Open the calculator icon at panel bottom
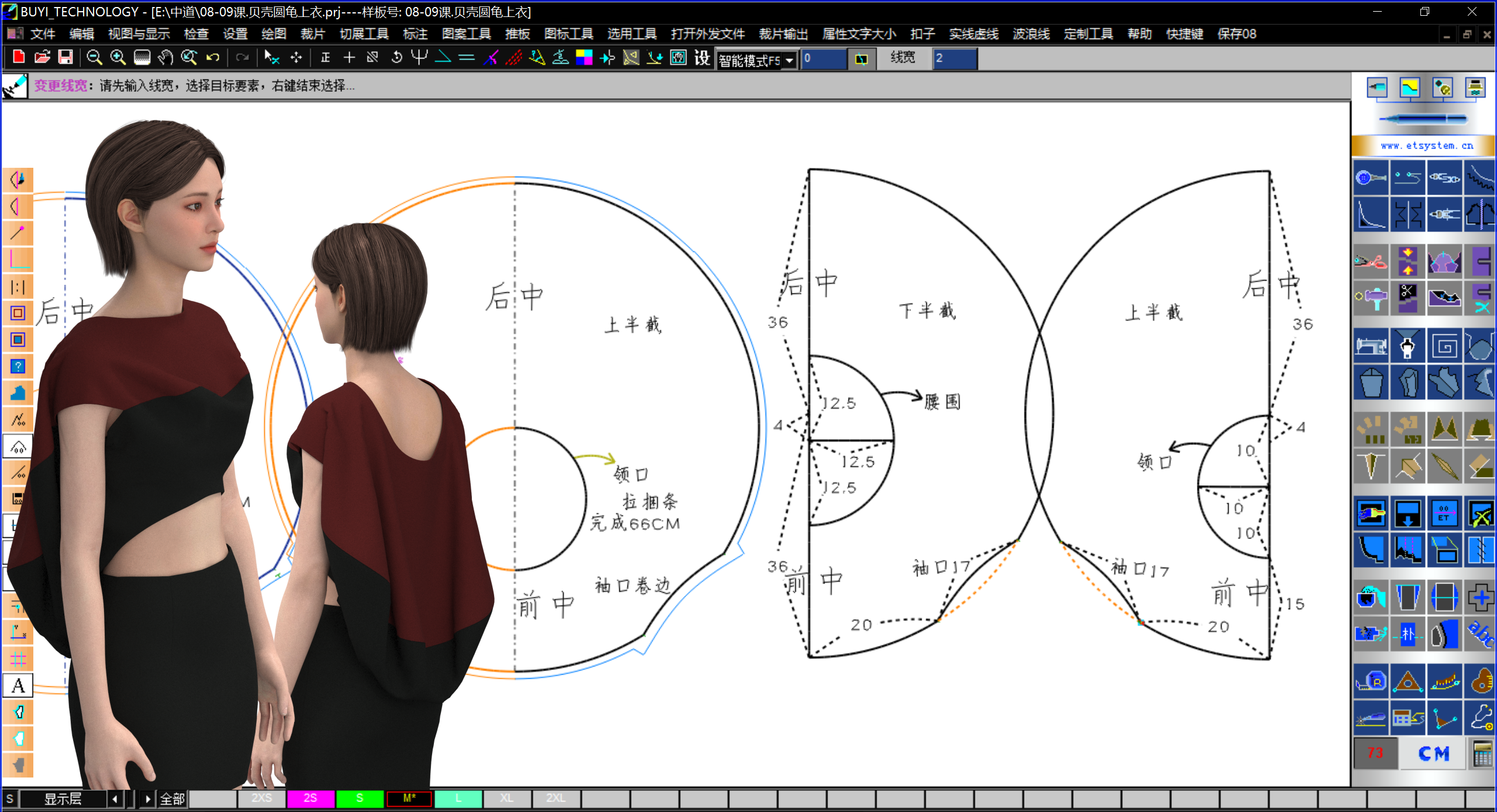1497x812 pixels. [1483, 754]
